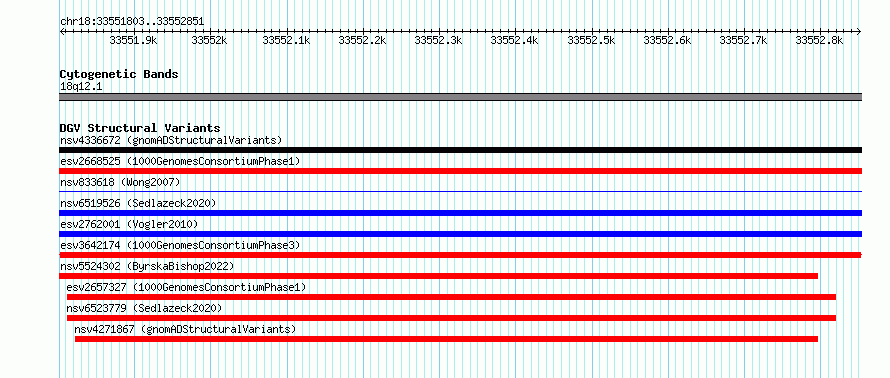Select the blue nsv6519526 variant bar
890x378 pixels.
coord(460,213)
